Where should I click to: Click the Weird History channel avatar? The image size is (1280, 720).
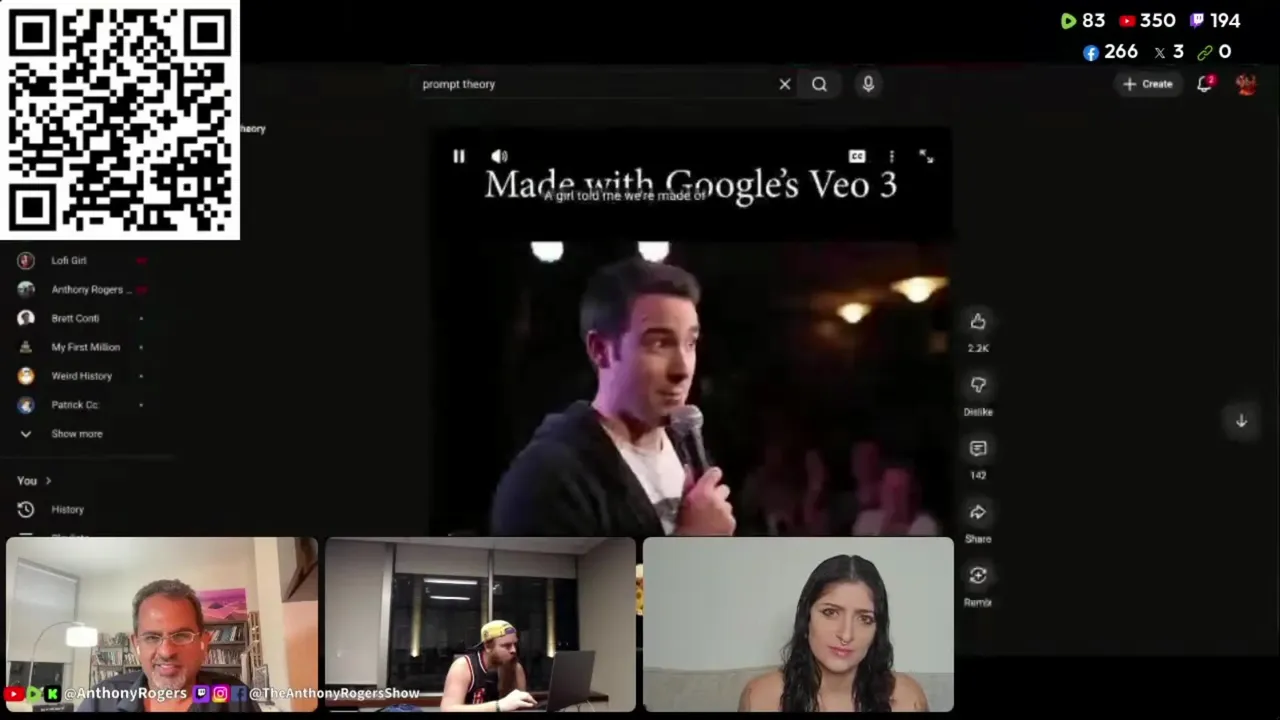point(26,376)
